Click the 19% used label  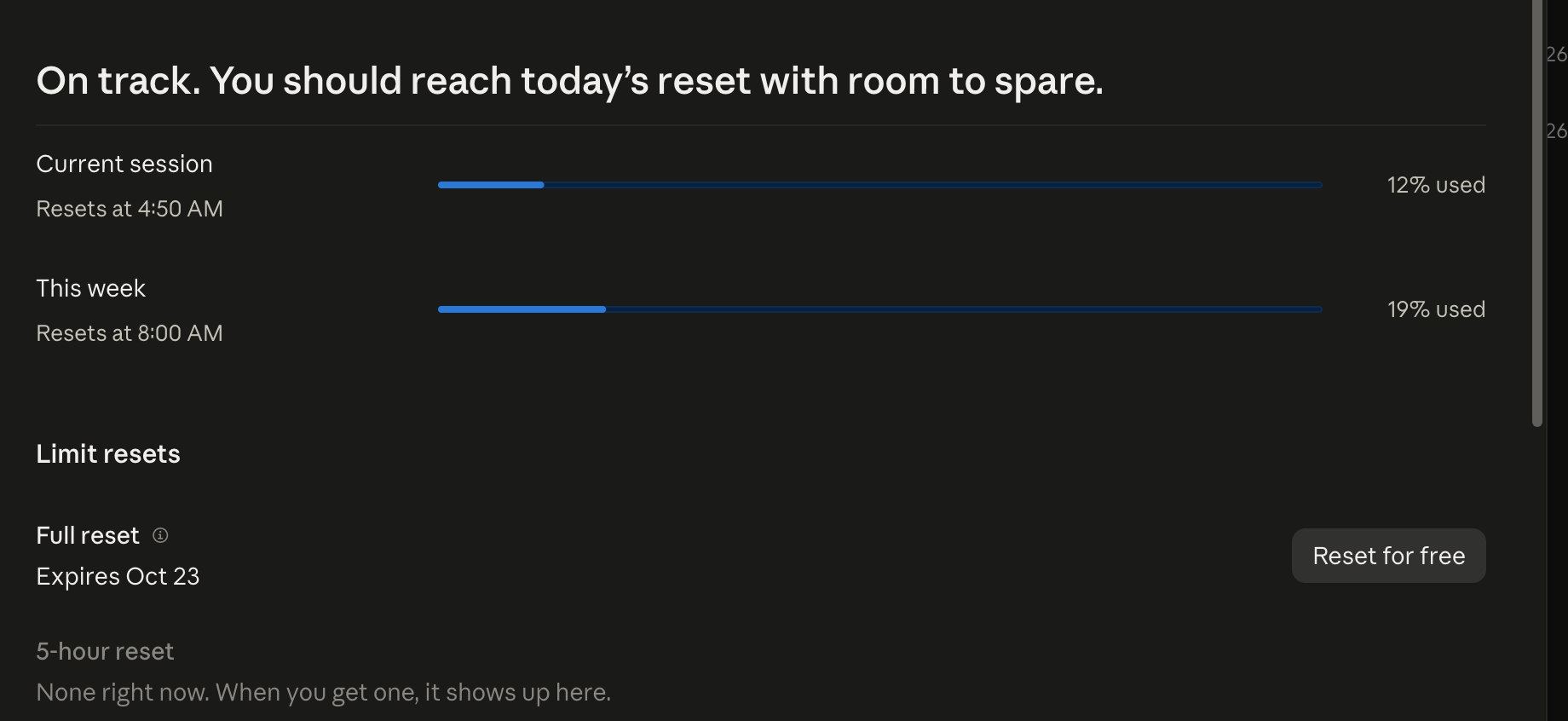tap(1436, 309)
